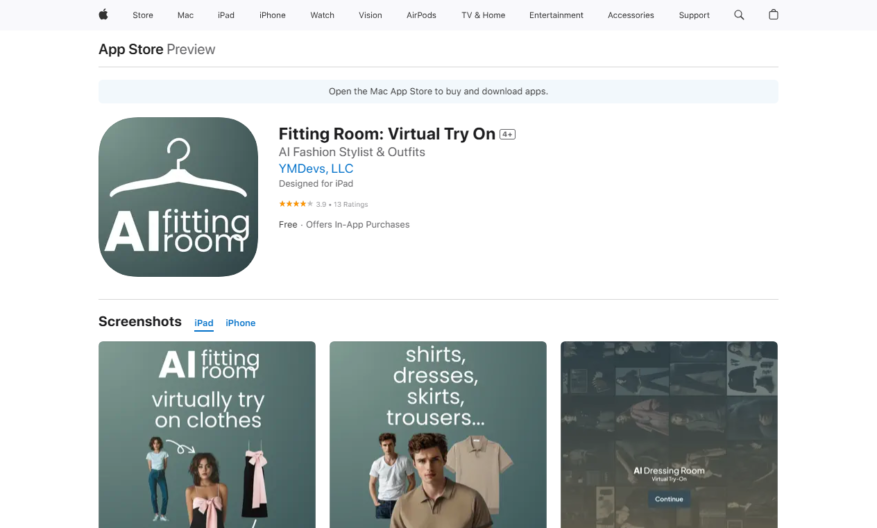
Task: Open the Watch menu item
Action: click(x=322, y=15)
